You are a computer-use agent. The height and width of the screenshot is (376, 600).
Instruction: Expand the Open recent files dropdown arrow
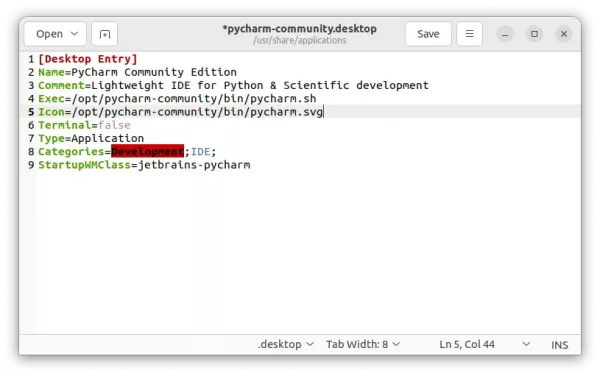[75, 34]
